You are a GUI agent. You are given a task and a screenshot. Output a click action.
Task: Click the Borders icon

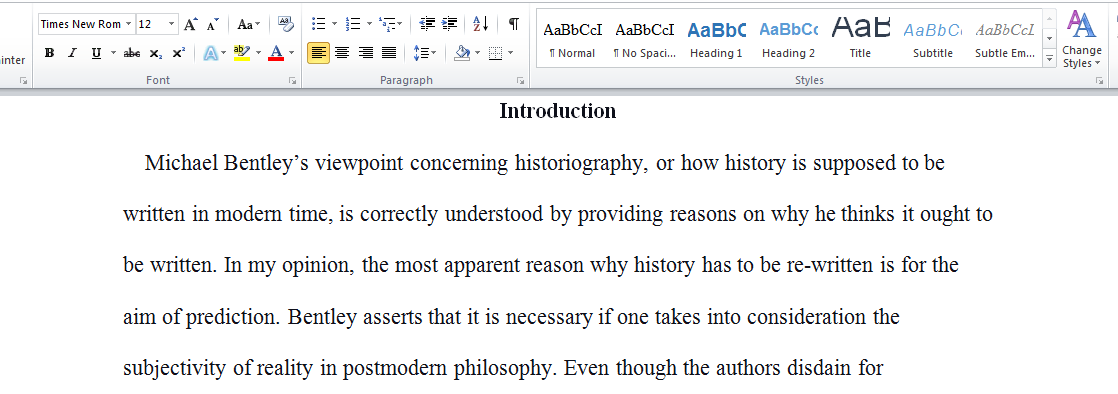coord(495,53)
